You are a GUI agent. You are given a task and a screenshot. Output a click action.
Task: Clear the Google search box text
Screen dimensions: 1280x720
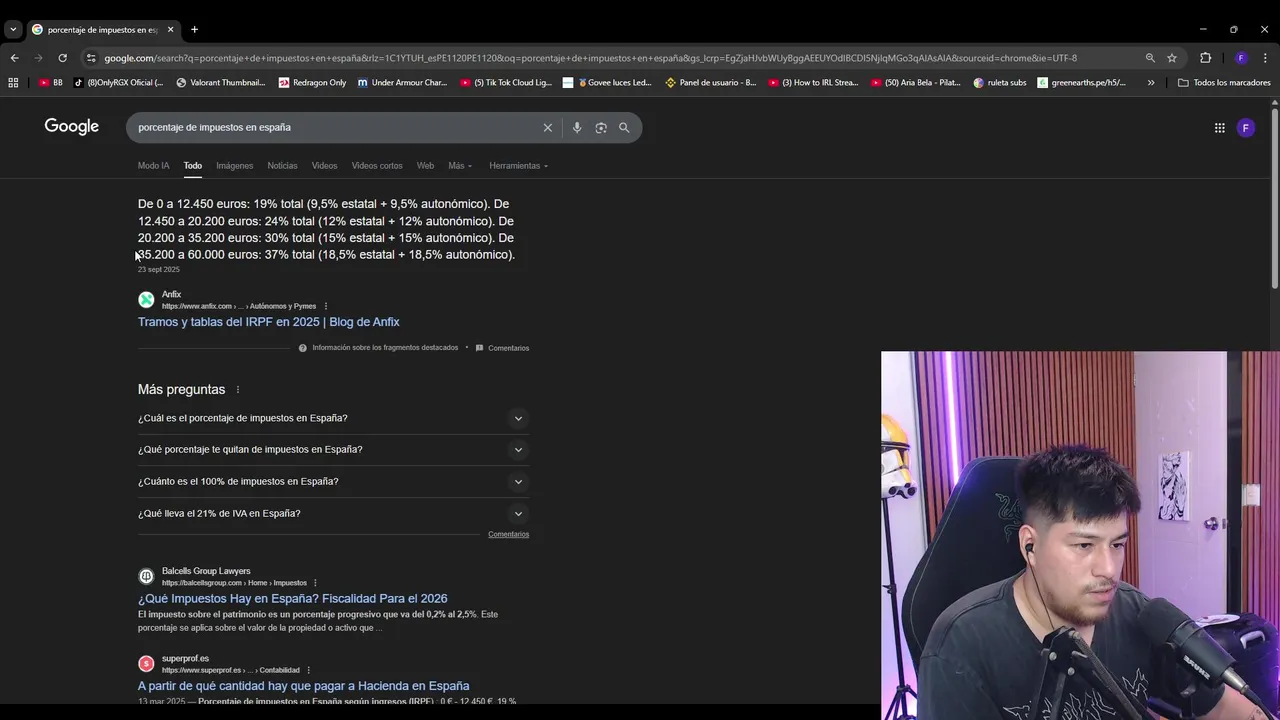pyautogui.click(x=547, y=127)
